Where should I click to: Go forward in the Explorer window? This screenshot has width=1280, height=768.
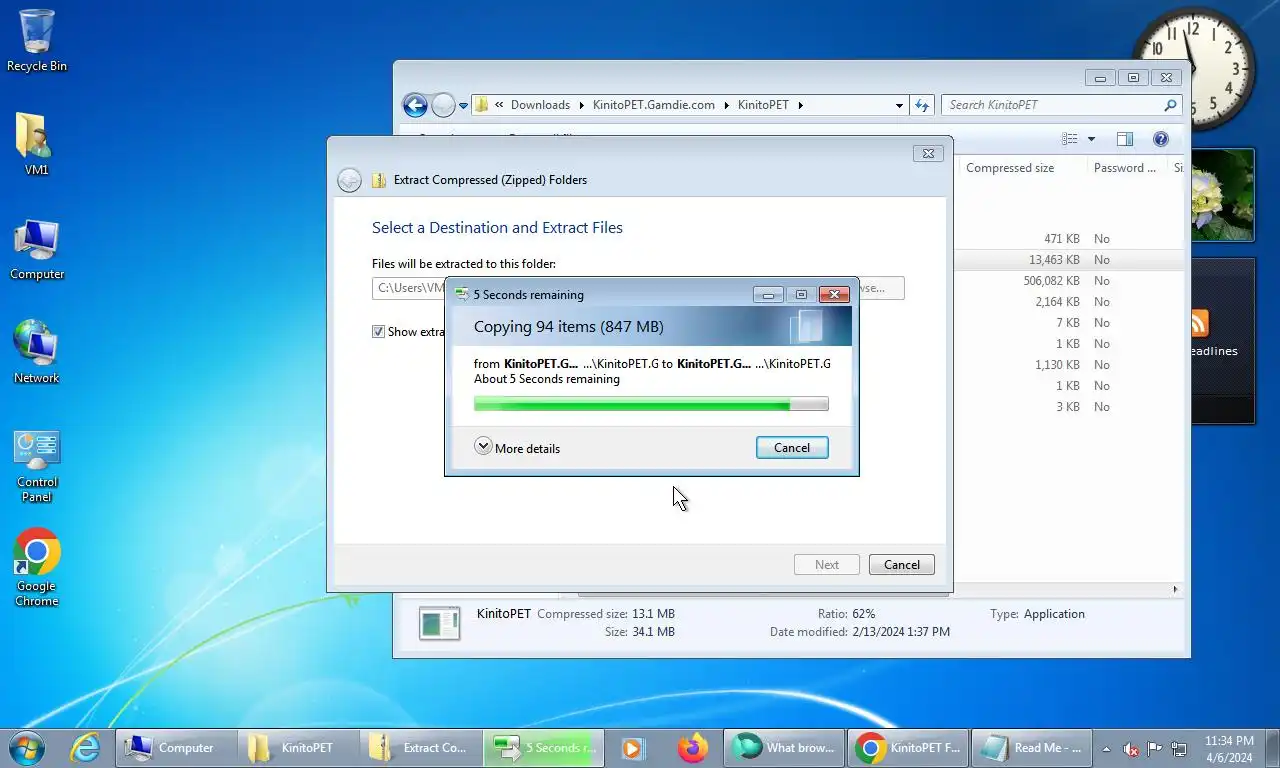coord(443,105)
